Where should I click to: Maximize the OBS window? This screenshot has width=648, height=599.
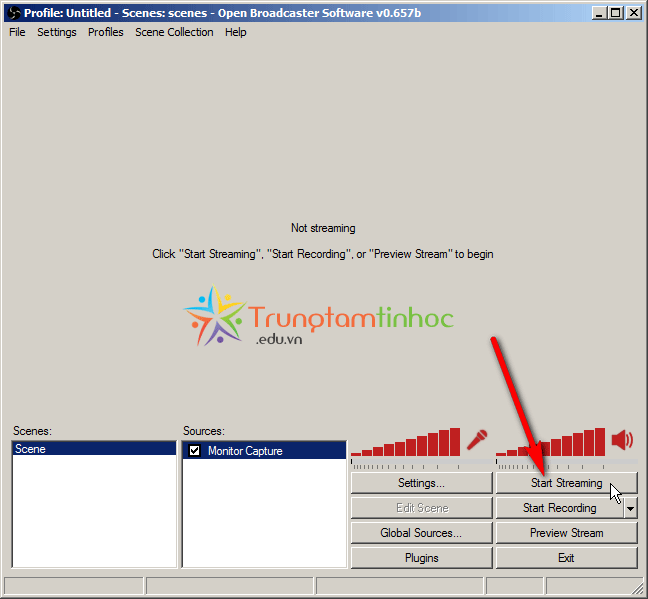(615, 13)
